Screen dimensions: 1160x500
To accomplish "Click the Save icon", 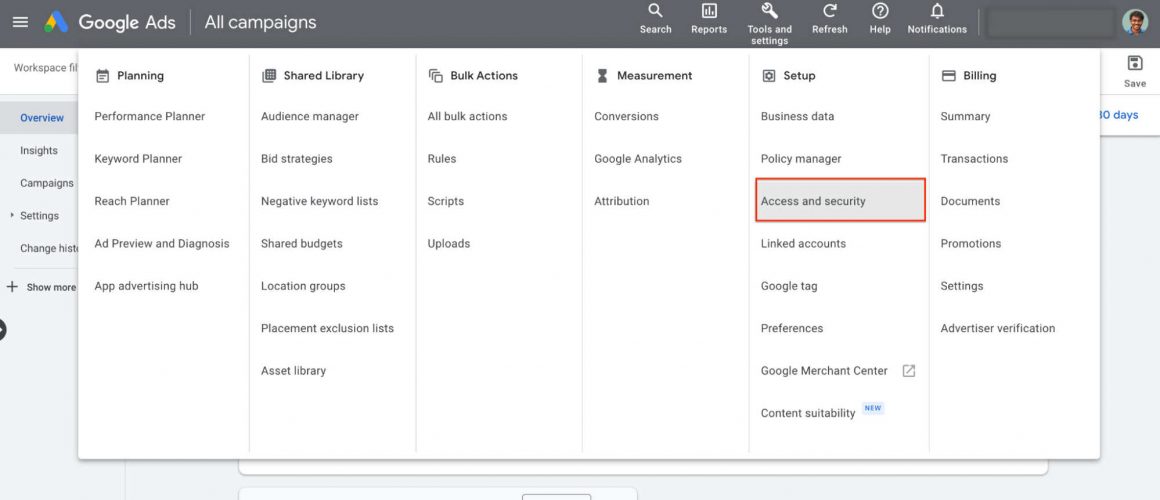I will coord(1134,64).
